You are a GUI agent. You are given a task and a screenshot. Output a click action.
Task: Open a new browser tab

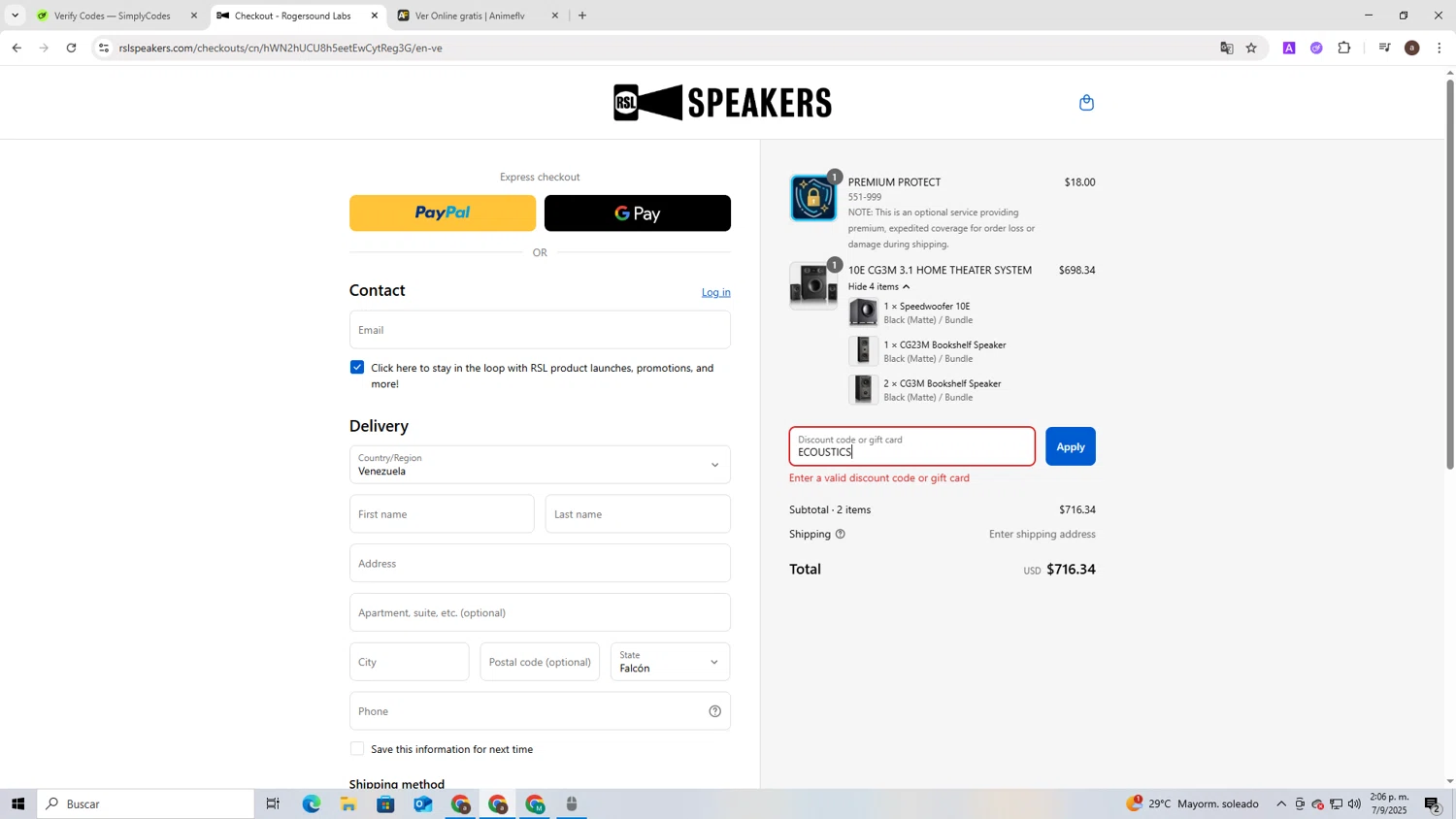582,16
